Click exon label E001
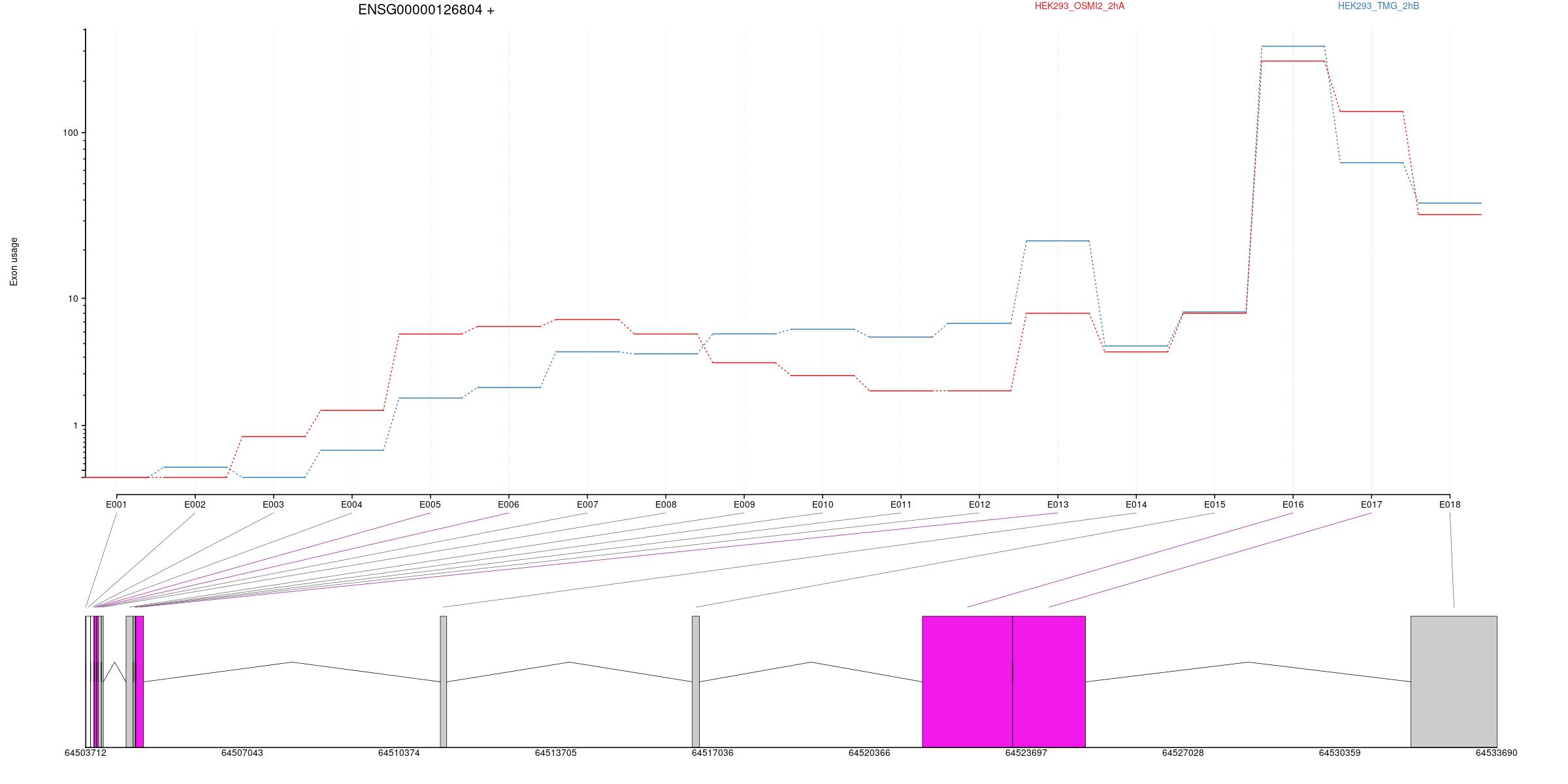 click(116, 504)
